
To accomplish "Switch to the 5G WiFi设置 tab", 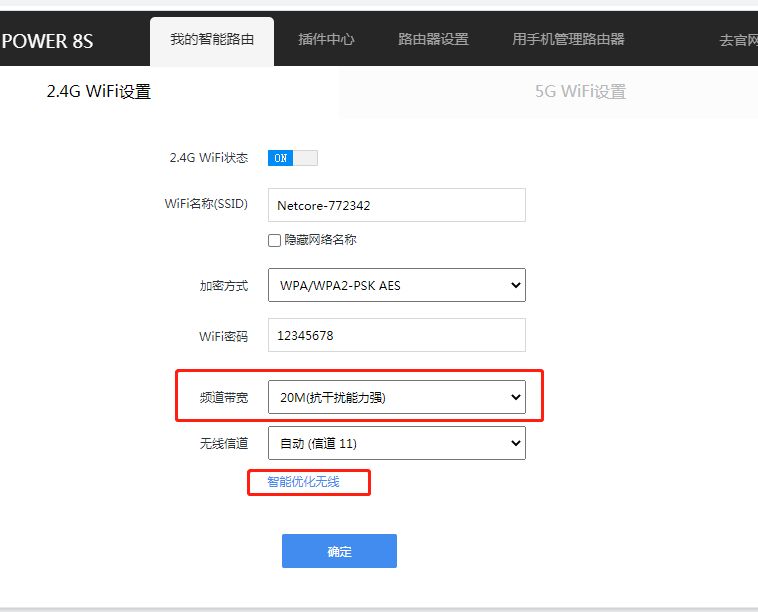I will pos(580,91).
